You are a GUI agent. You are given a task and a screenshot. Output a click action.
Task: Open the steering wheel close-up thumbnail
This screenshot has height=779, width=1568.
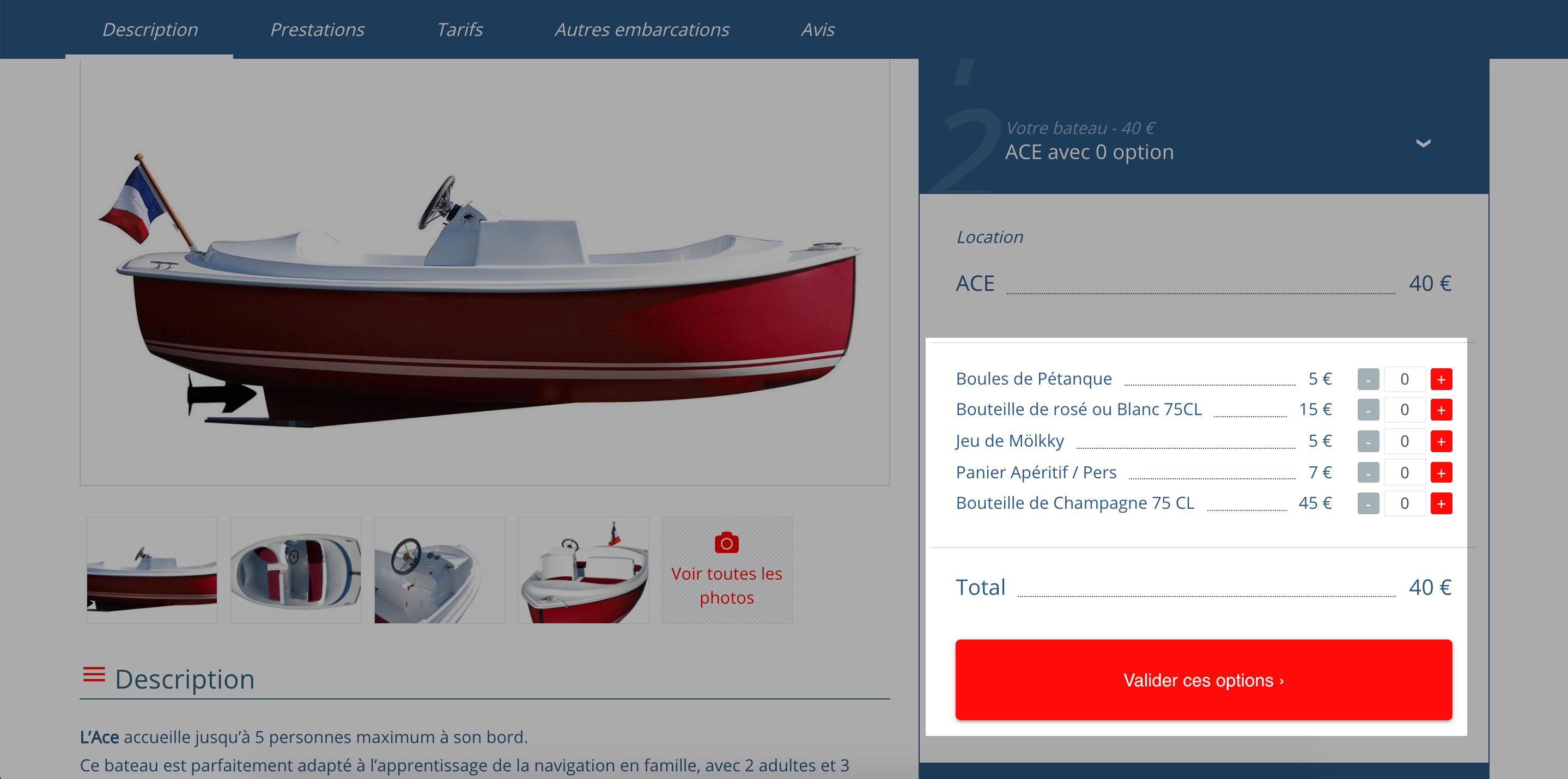(x=439, y=570)
